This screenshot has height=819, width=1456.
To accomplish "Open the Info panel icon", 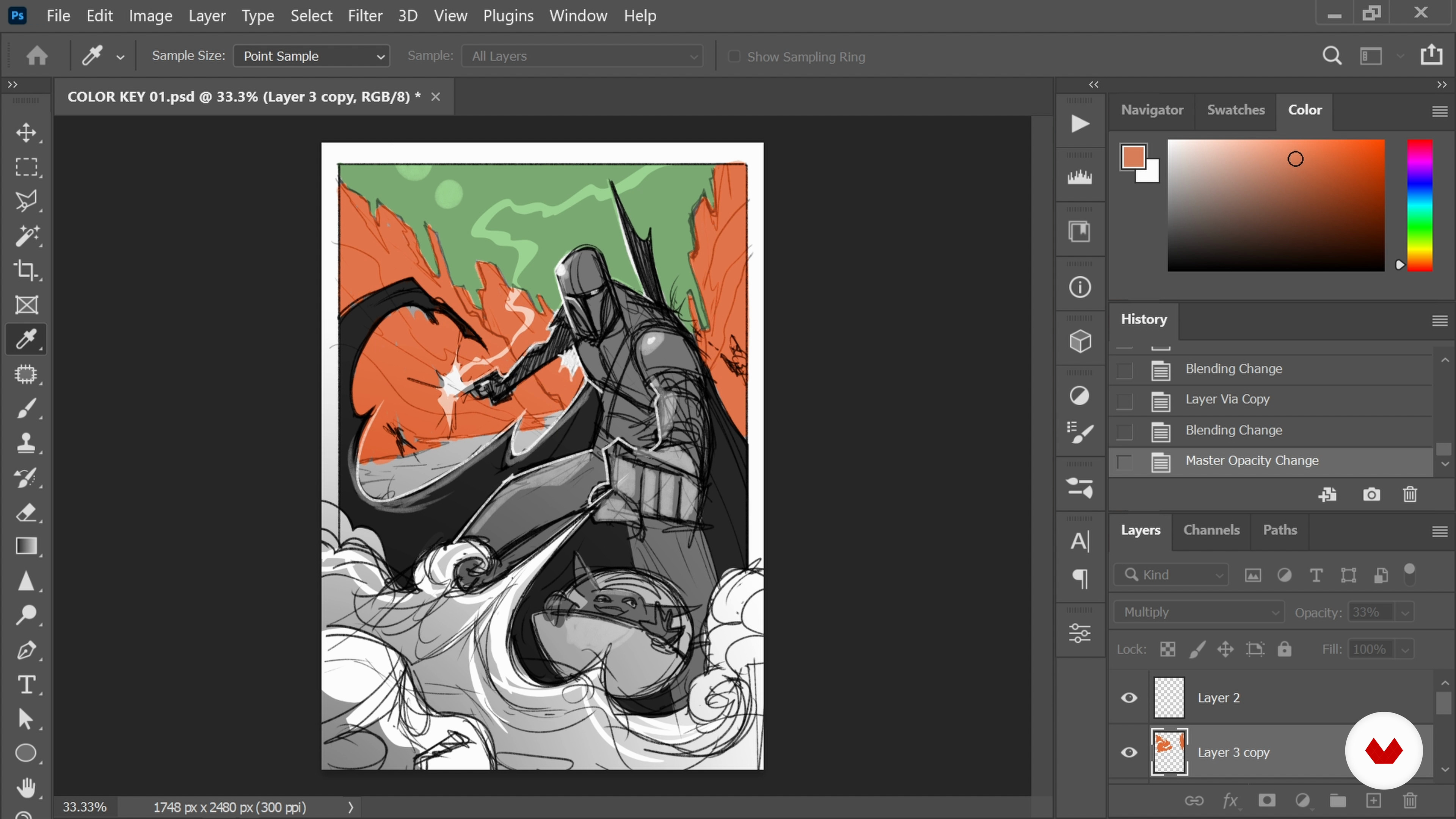I will point(1079,287).
